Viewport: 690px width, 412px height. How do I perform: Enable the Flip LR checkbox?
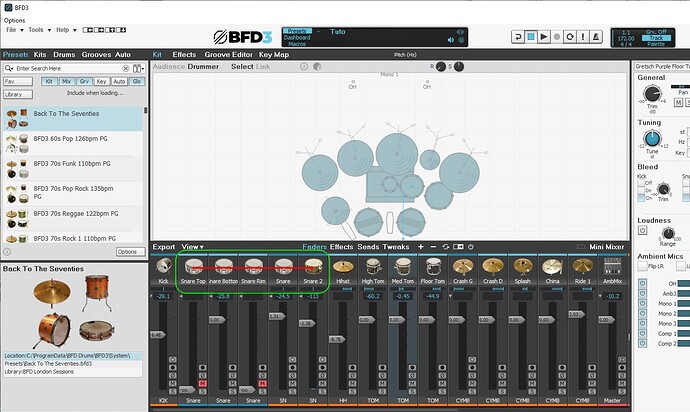pos(642,266)
